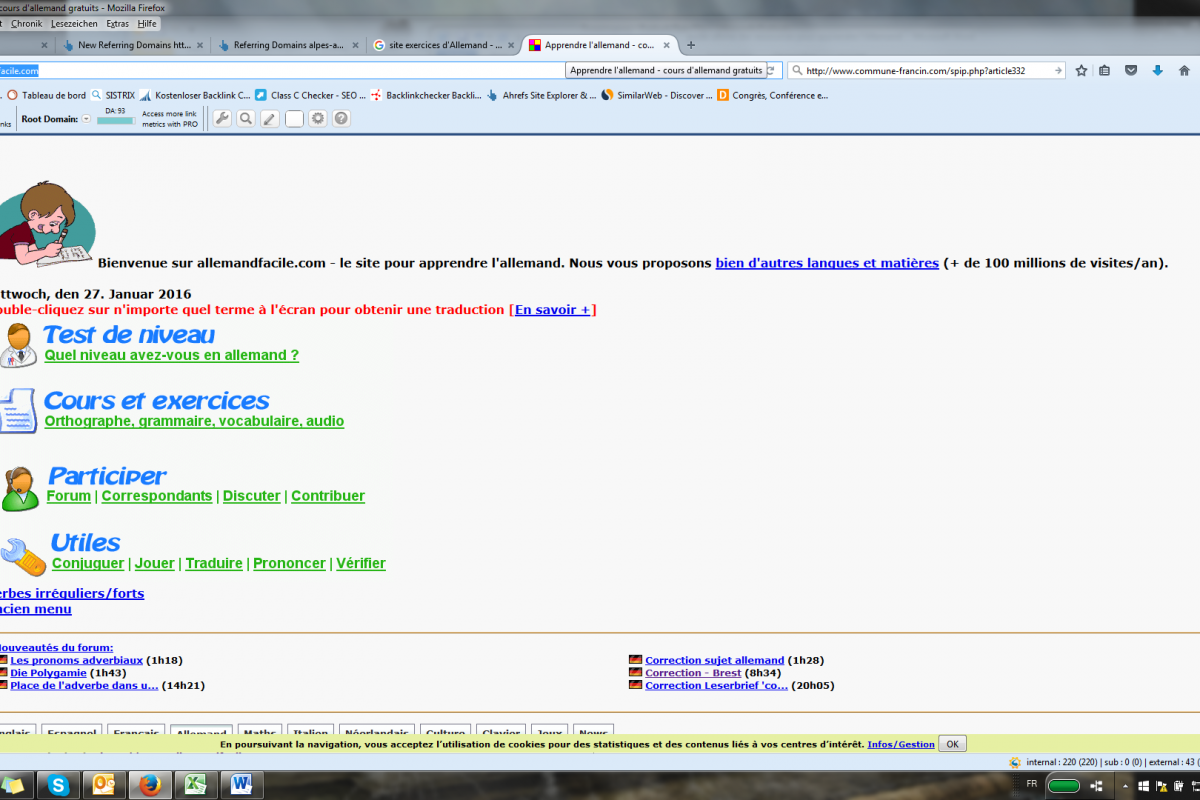
Task: Bookmark this page with the star icon
Action: click(1081, 70)
